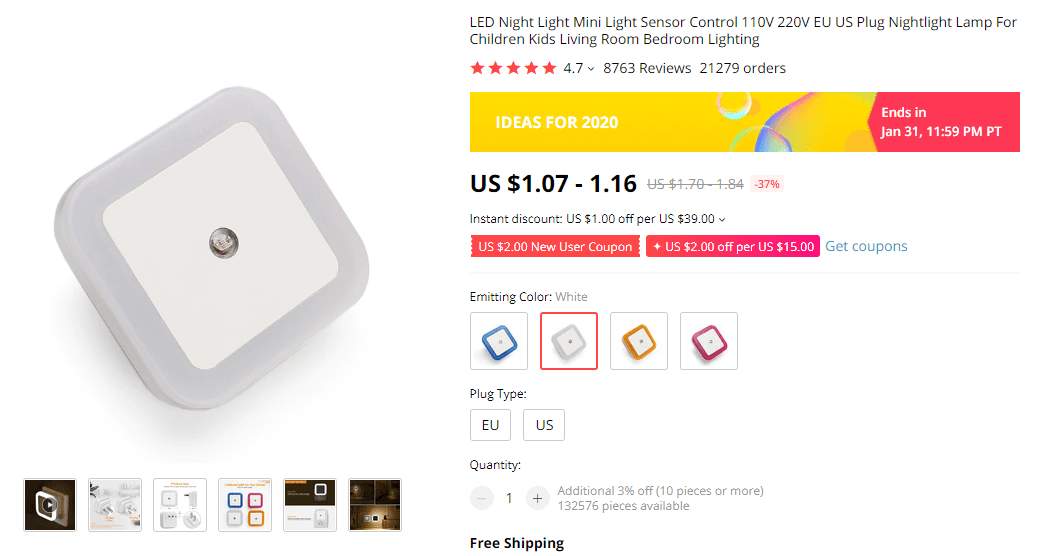Increase quantity with plus button
This screenshot has height=556, width=1047.
[538, 498]
